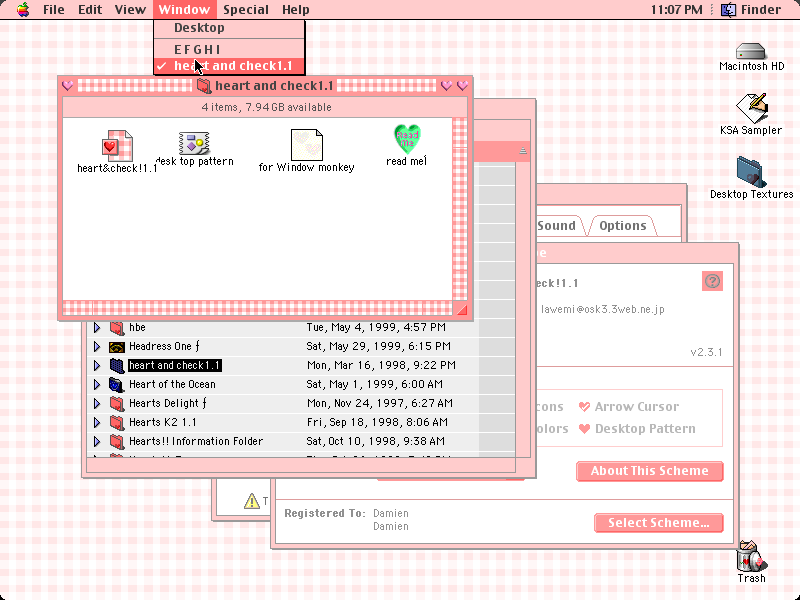Click the sort order button in the list window
The width and height of the screenshot is (800, 600).
(523, 151)
